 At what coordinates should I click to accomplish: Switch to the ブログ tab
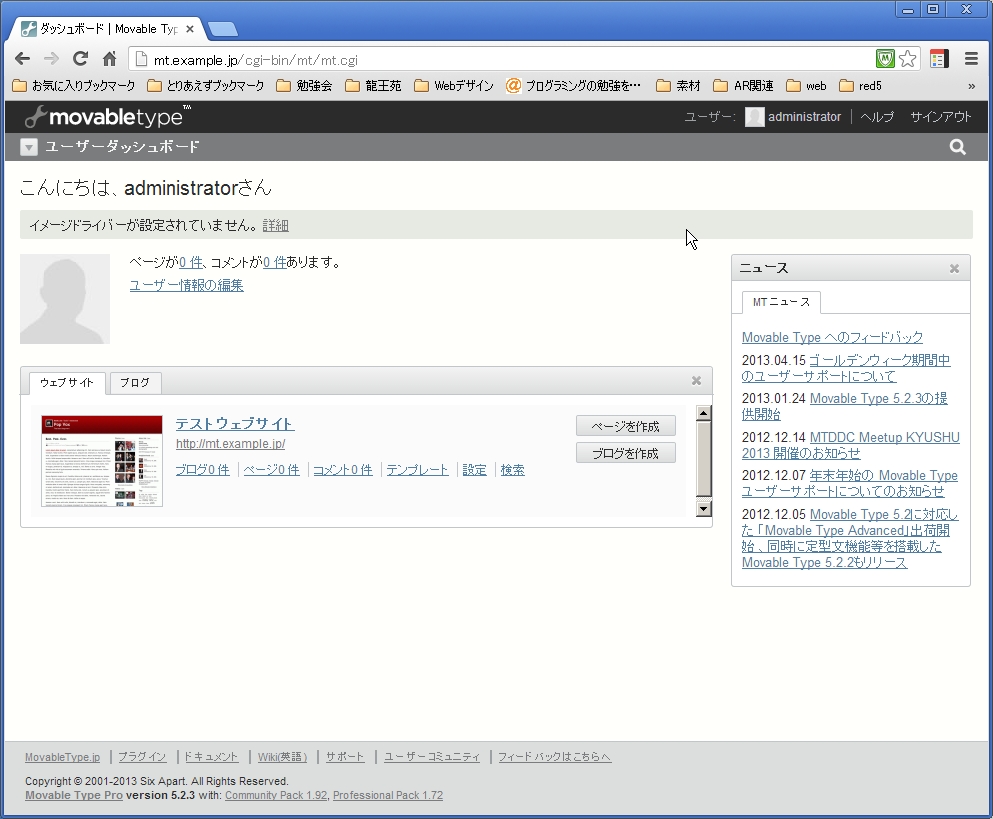point(135,383)
